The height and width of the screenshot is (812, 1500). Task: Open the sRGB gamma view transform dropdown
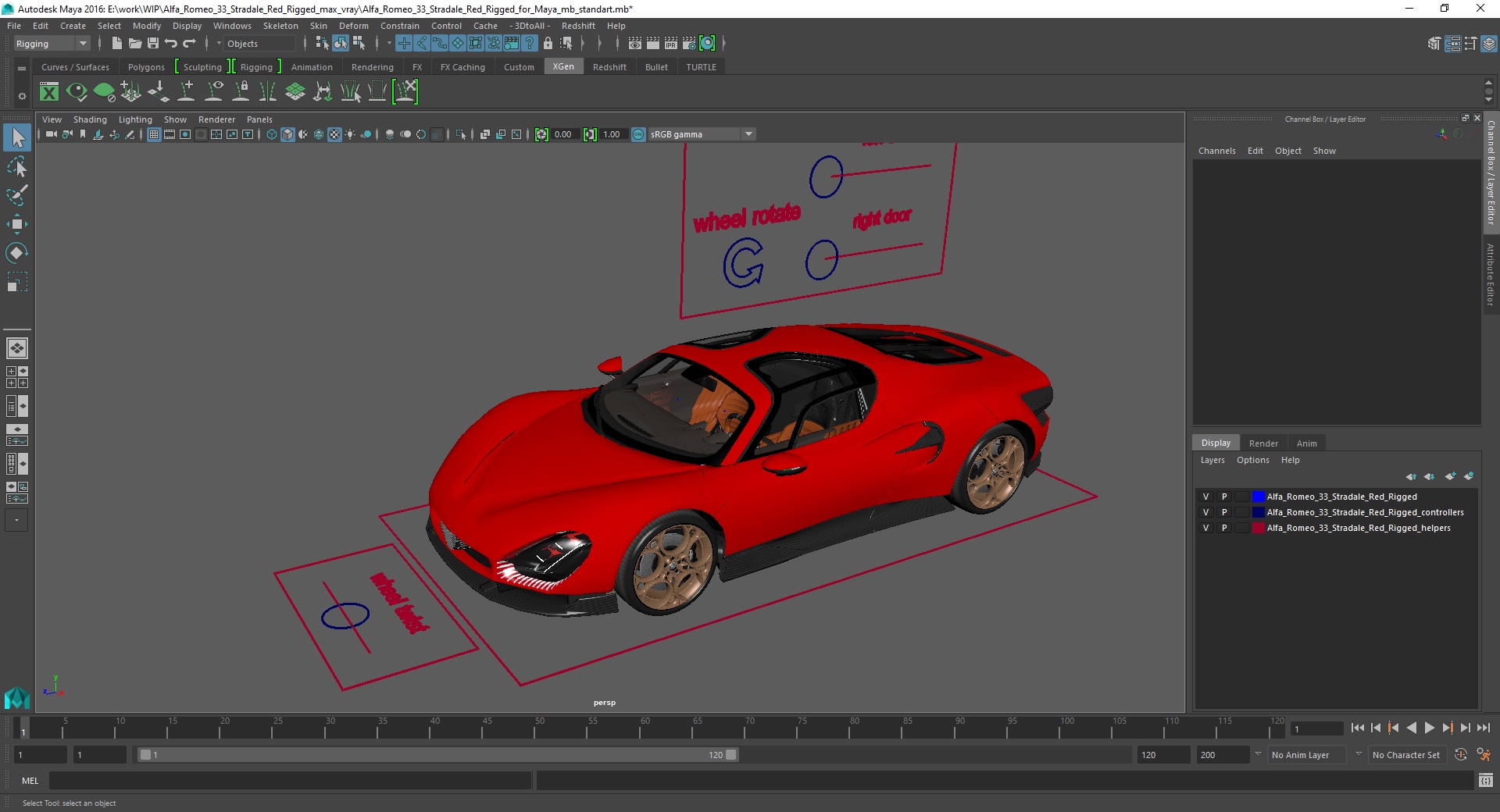[x=702, y=134]
